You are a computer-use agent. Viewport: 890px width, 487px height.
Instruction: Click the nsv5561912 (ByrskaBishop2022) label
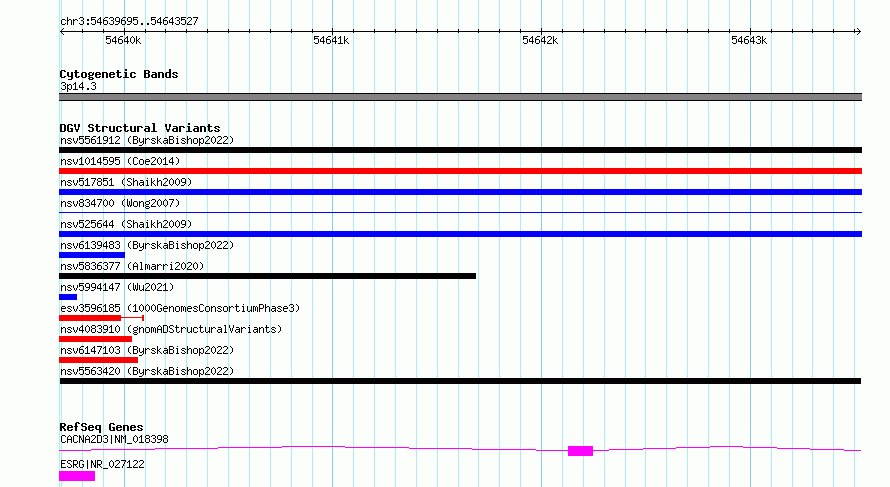(x=147, y=140)
